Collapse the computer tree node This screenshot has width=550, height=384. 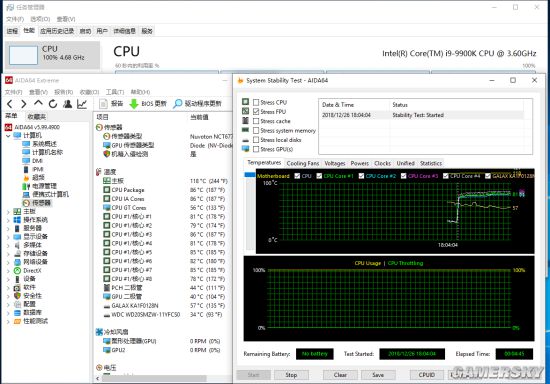coord(8,136)
